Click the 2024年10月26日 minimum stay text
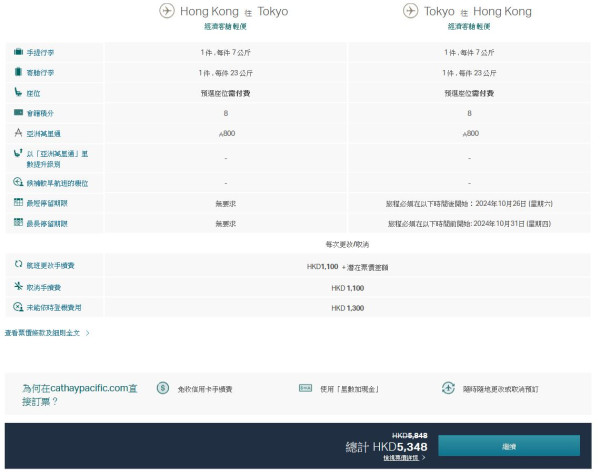 pos(469,204)
